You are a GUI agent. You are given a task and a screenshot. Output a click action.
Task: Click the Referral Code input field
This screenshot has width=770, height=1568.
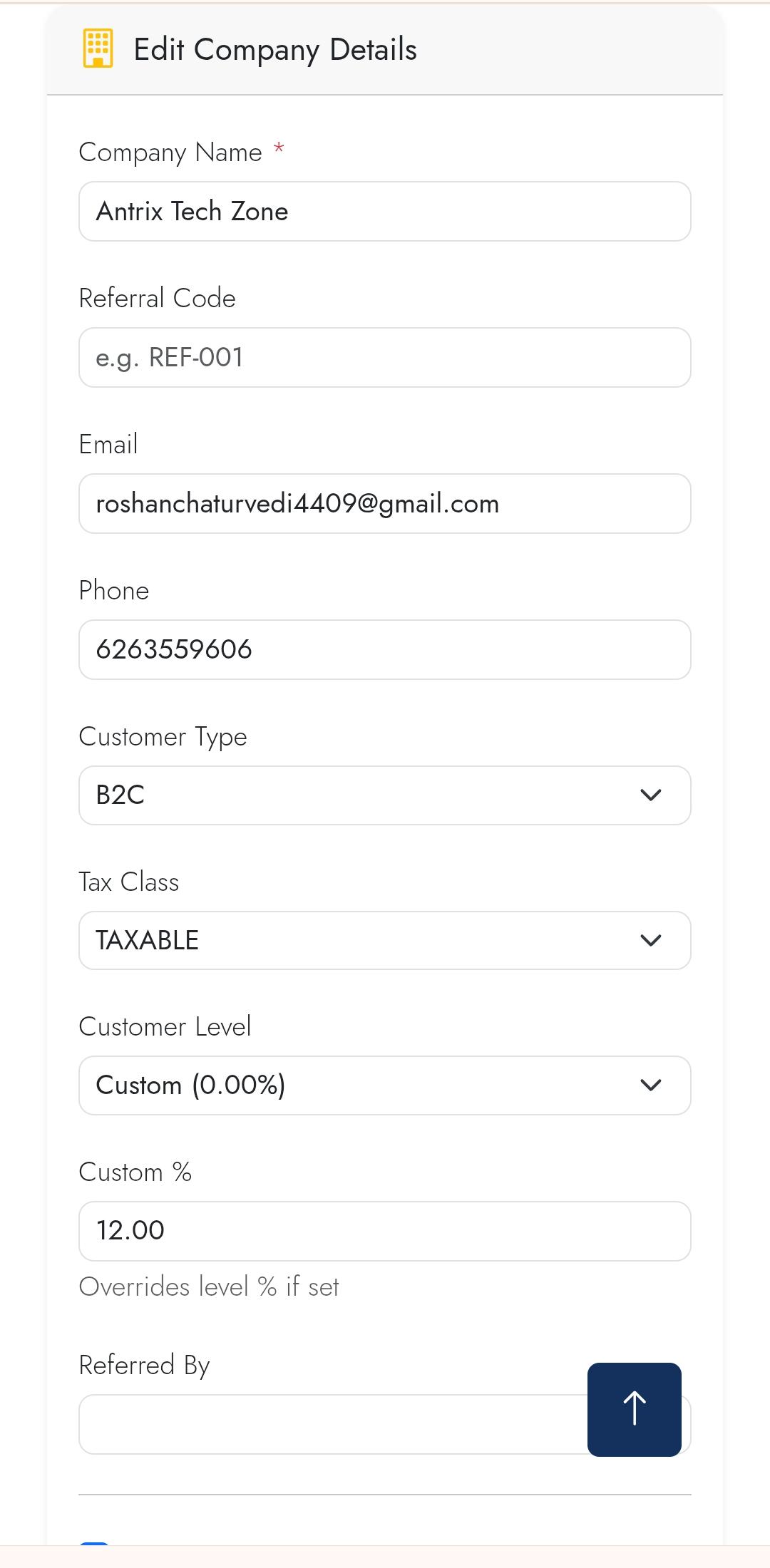coord(384,358)
